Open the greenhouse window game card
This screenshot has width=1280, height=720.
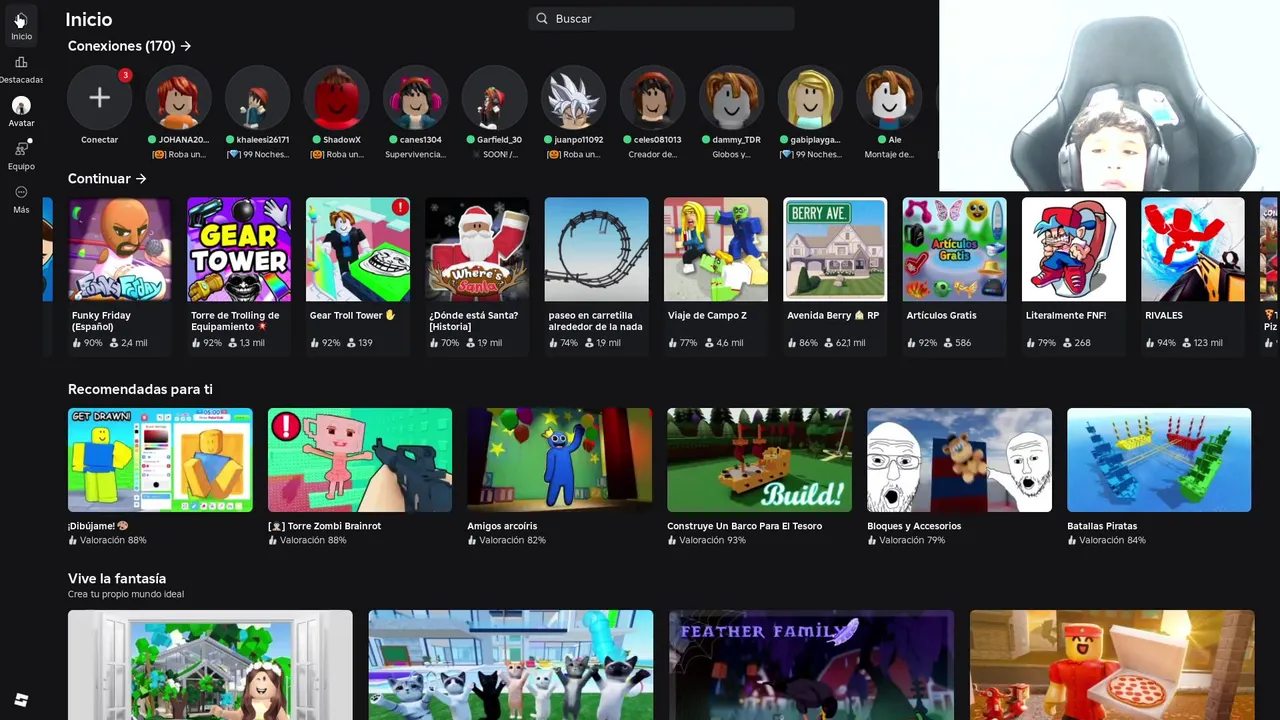pyautogui.click(x=210, y=665)
